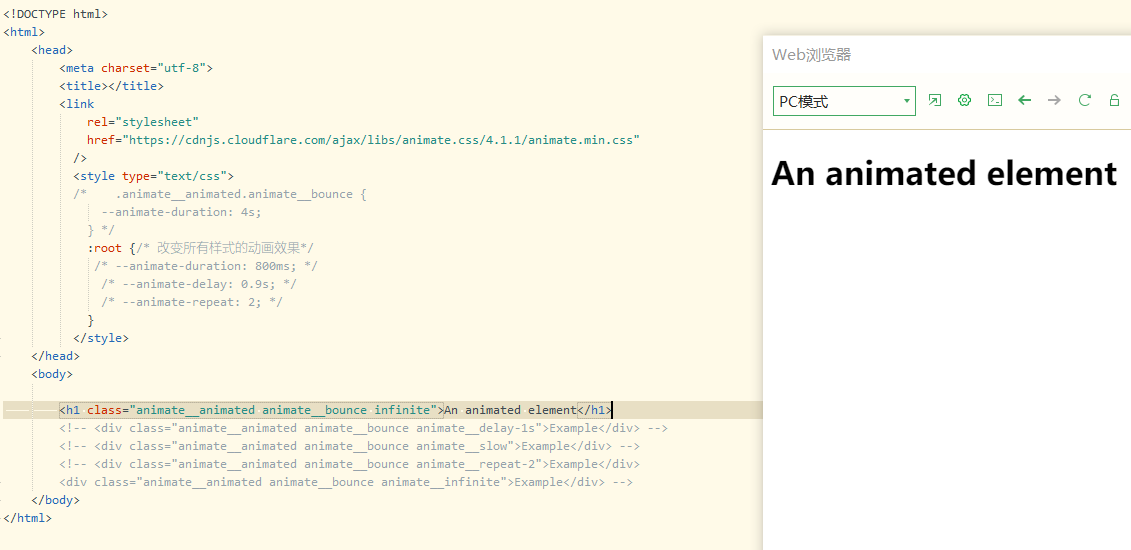Image resolution: width=1131 pixels, height=550 pixels.
Task: Click the .animate__animated.animate__bounce comment line
Action: pyautogui.click(x=220, y=194)
